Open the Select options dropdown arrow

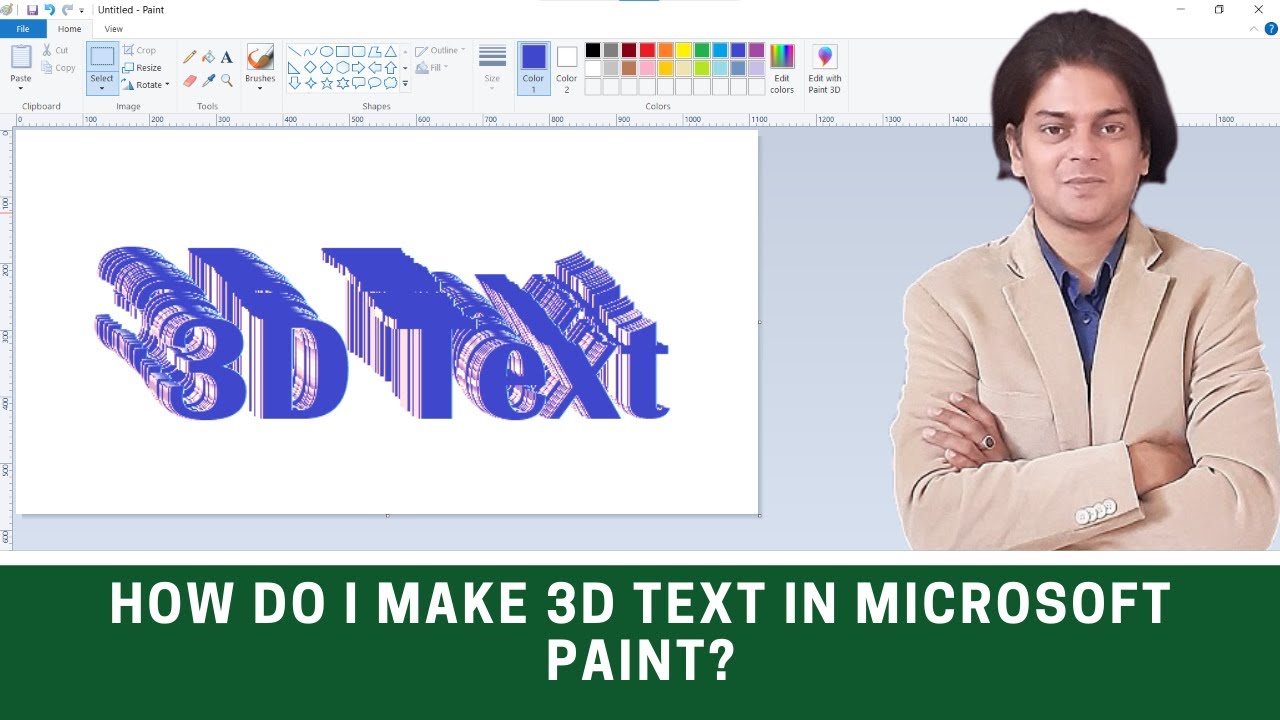click(x=102, y=88)
